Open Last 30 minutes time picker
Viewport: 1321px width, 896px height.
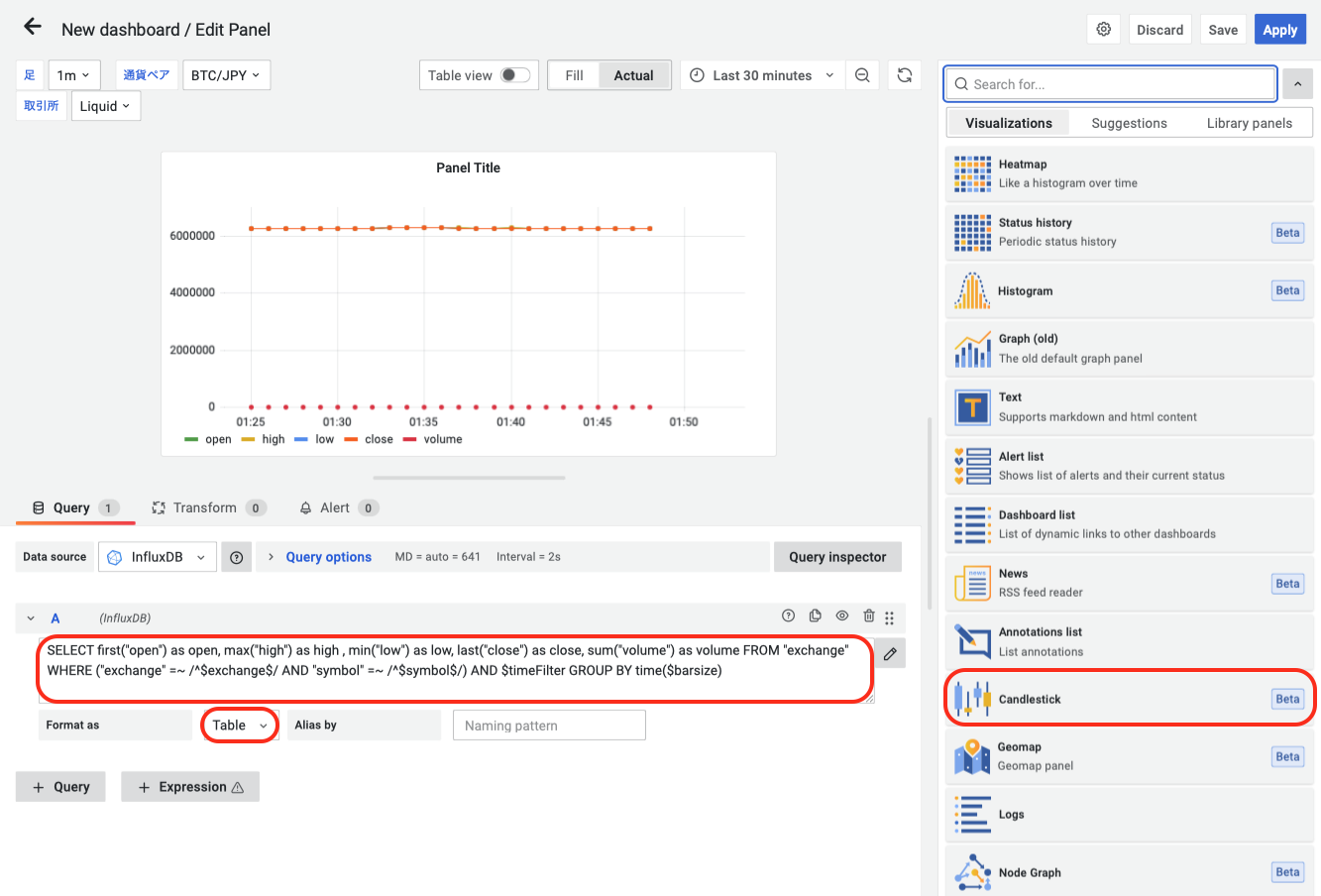[x=762, y=75]
